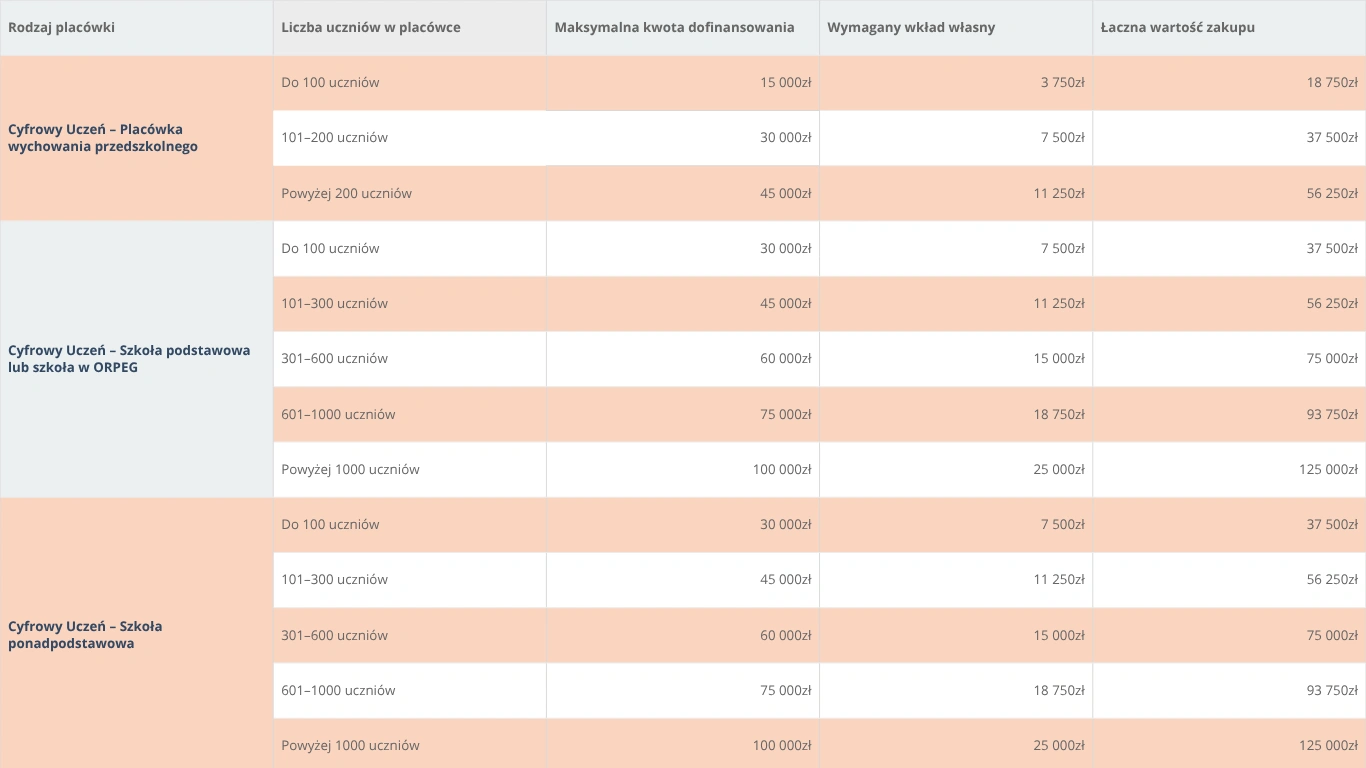
Task: Select primary school 'Powyżej 1000 uczniów' contribution 25 000zł
Action: click(956, 470)
